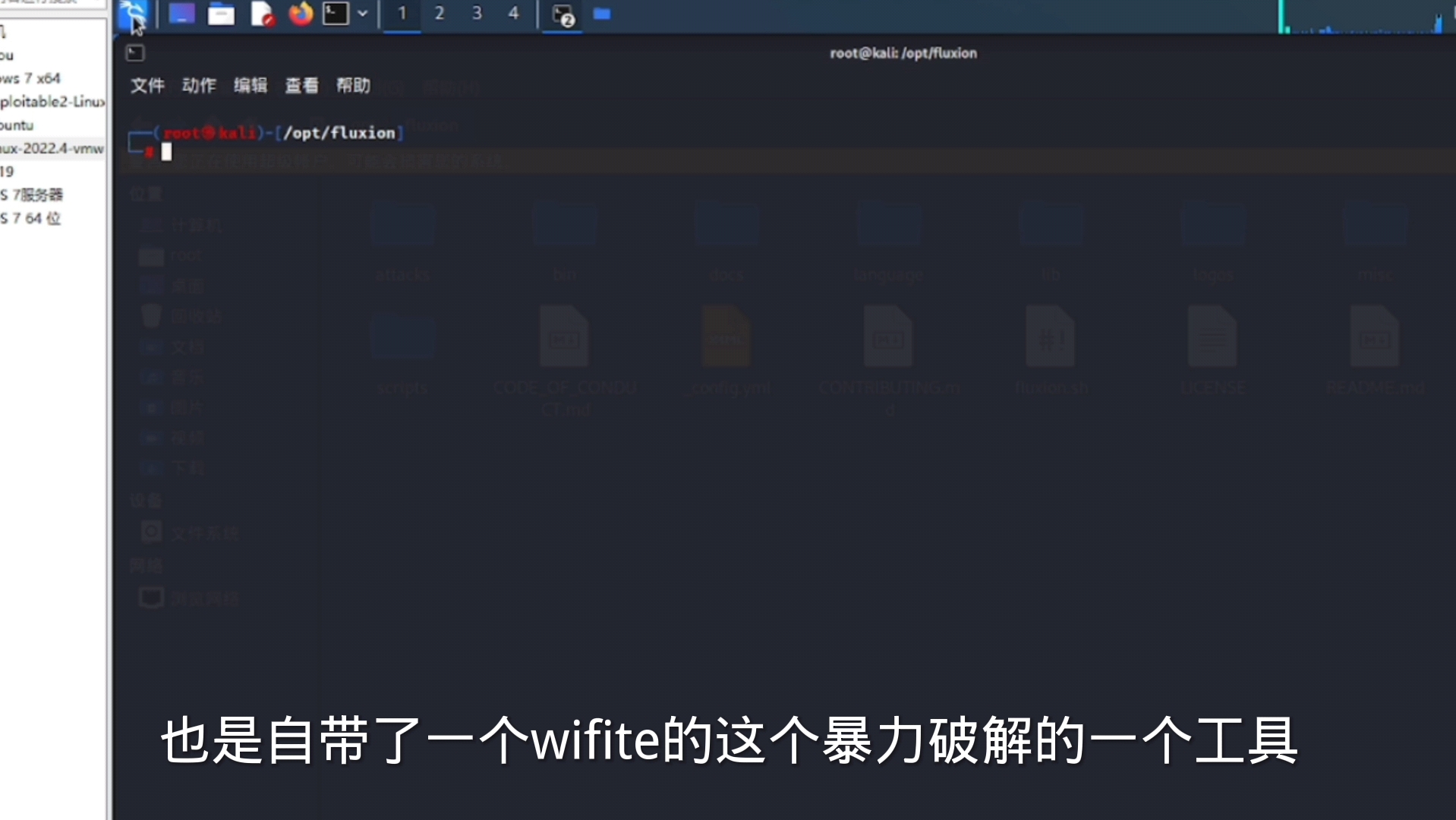Open the 帮助 menu in terminal
Image resolution: width=1456 pixels, height=820 pixels.
pyautogui.click(x=353, y=85)
